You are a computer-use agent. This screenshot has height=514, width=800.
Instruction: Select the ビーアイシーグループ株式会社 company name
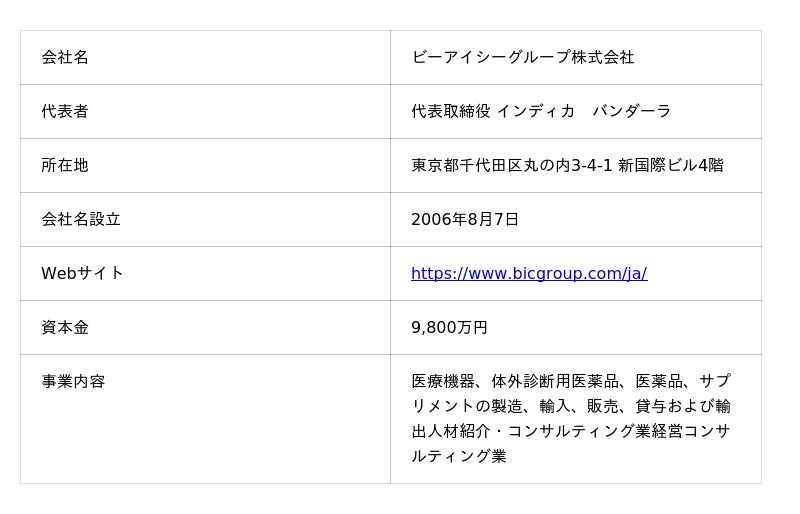coord(522,58)
